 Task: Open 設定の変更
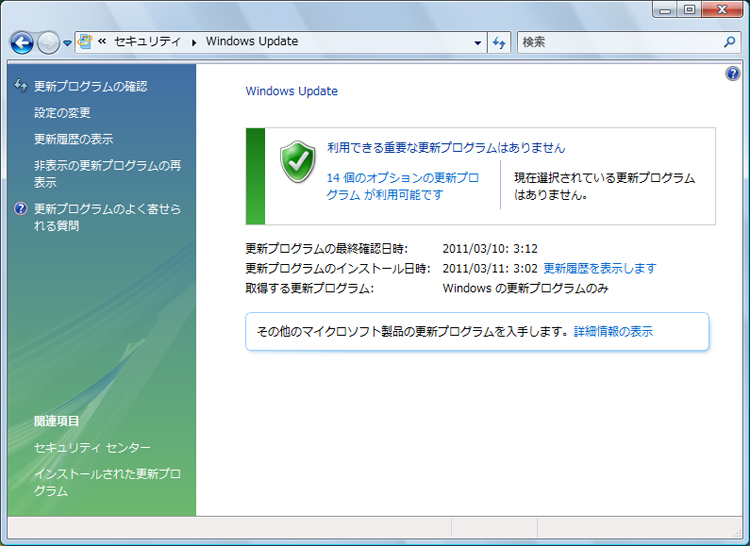62,113
